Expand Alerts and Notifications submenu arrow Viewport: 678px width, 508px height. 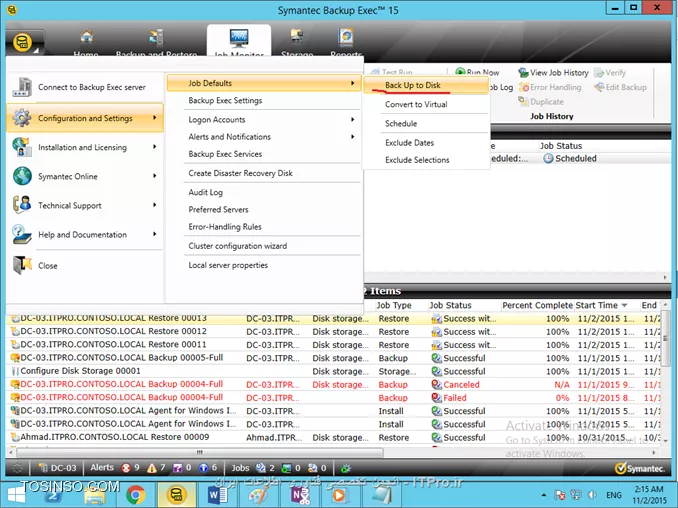(353, 137)
